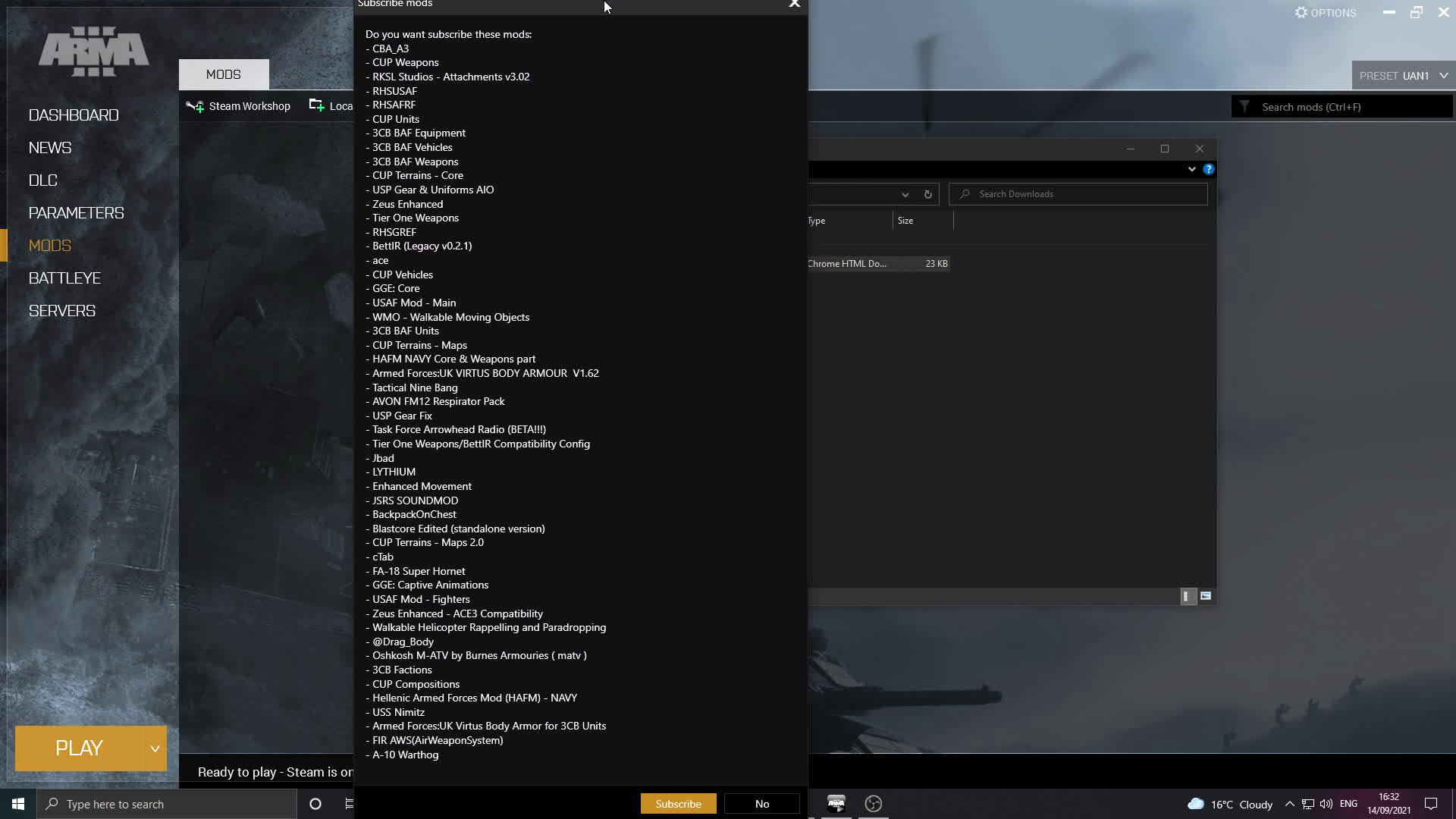Image resolution: width=1456 pixels, height=819 pixels.
Task: Select the MODS sidebar item
Action: [50, 246]
